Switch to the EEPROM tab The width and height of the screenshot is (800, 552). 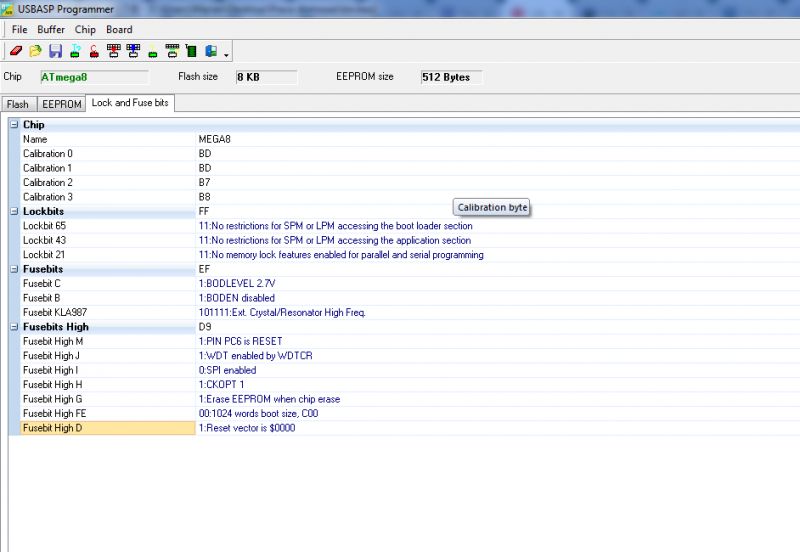coord(62,104)
